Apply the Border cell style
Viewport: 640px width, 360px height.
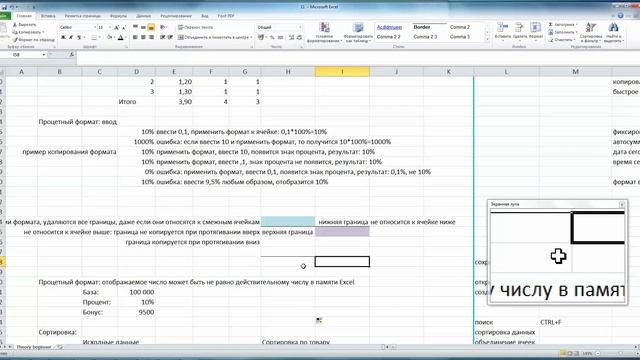(x=428, y=27)
